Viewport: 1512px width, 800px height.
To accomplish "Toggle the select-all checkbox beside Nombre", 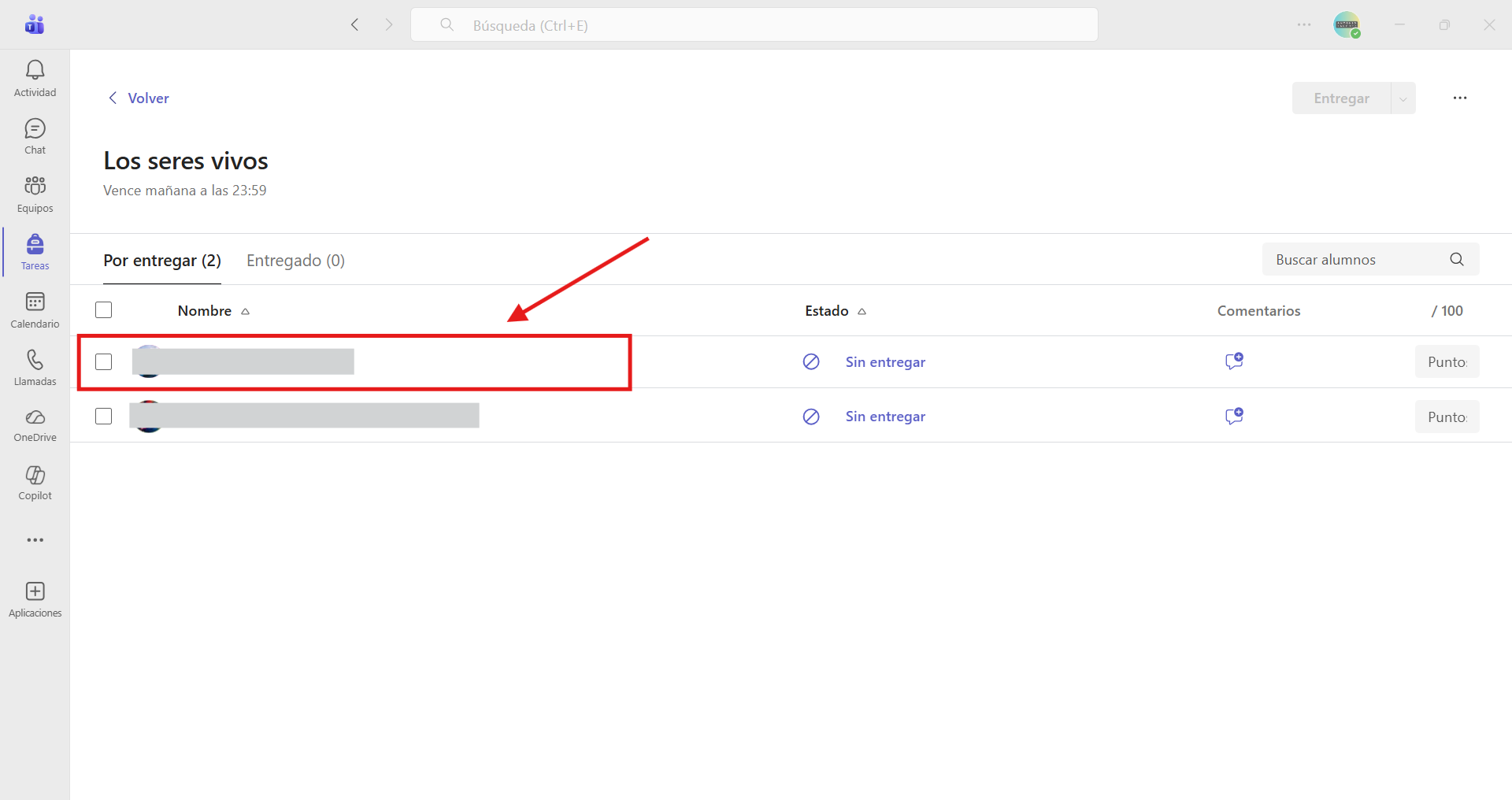I will tap(103, 310).
